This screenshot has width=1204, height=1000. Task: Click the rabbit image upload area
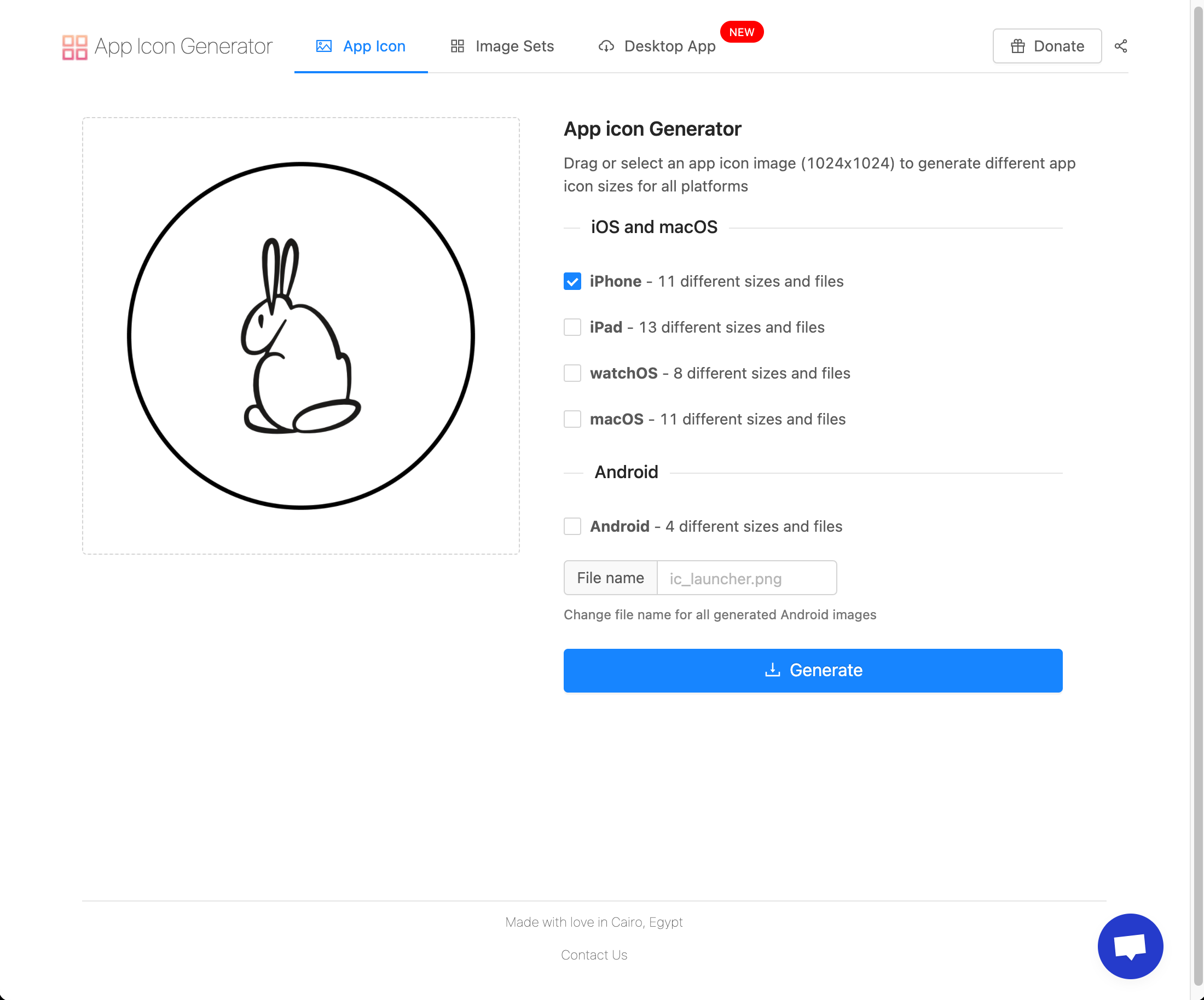click(301, 336)
